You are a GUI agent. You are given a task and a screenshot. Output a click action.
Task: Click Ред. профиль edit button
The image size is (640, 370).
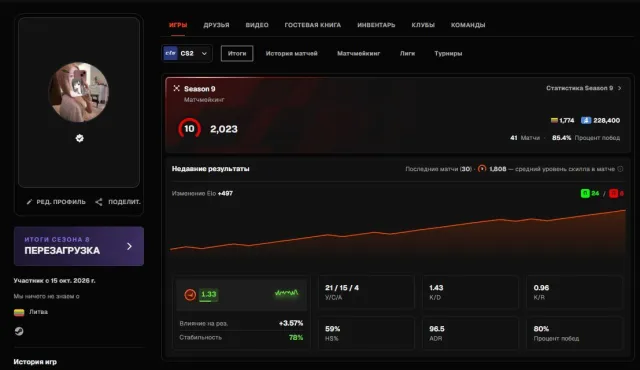pyautogui.click(x=56, y=202)
